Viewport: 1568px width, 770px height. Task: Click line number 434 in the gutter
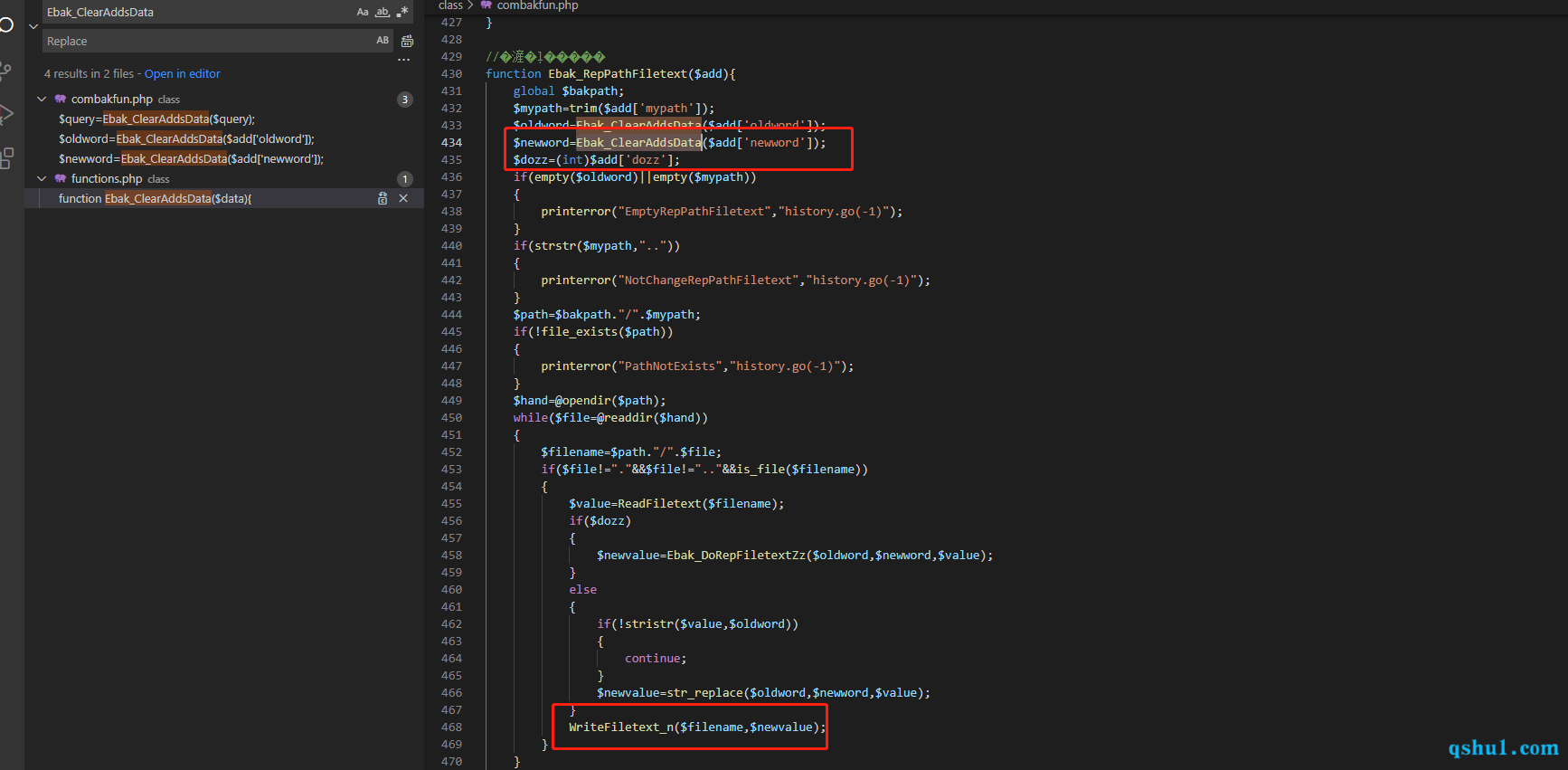click(451, 143)
